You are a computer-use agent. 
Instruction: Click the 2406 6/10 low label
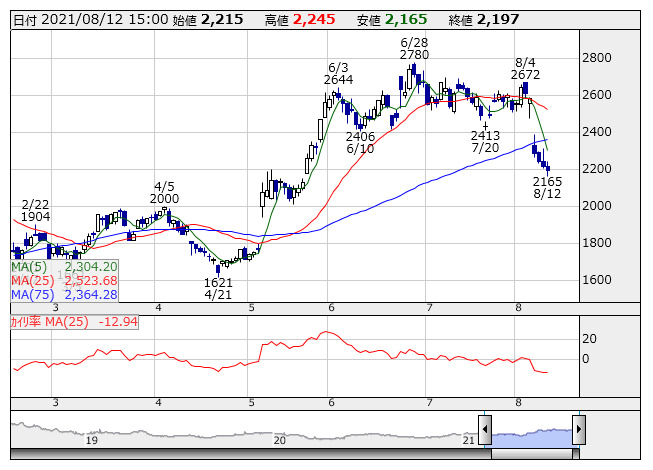click(360, 142)
